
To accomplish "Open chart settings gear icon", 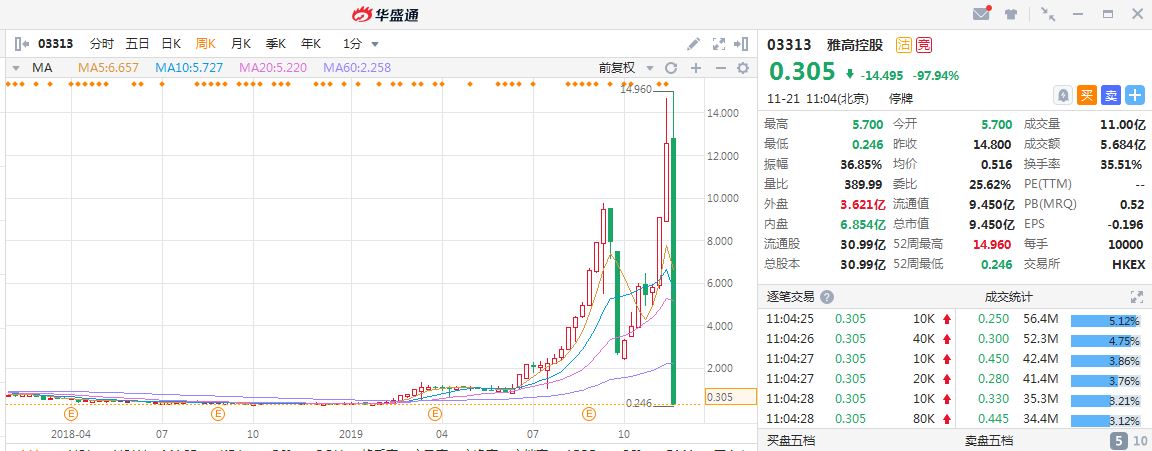I will tap(744, 68).
